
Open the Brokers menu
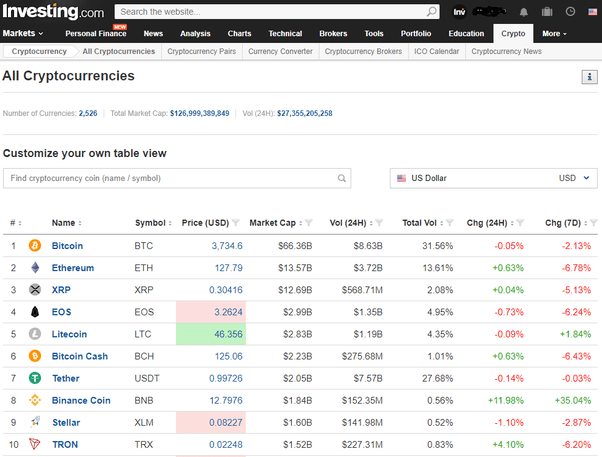pyautogui.click(x=333, y=33)
